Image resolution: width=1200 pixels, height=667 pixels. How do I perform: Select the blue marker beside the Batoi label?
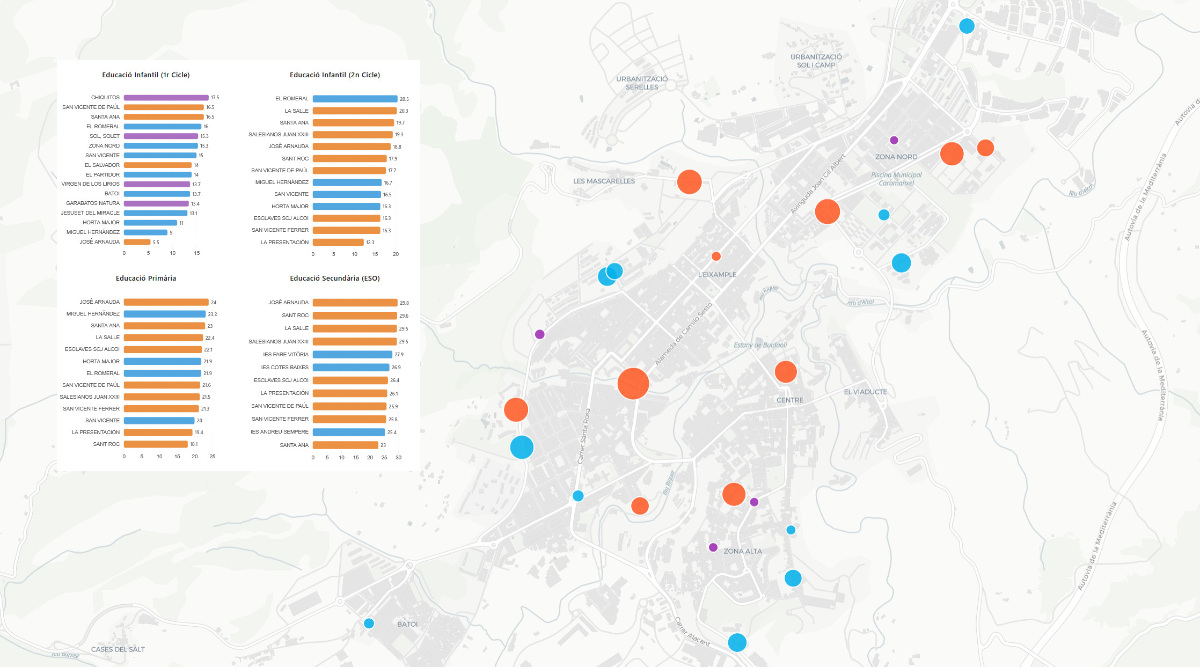[369, 624]
